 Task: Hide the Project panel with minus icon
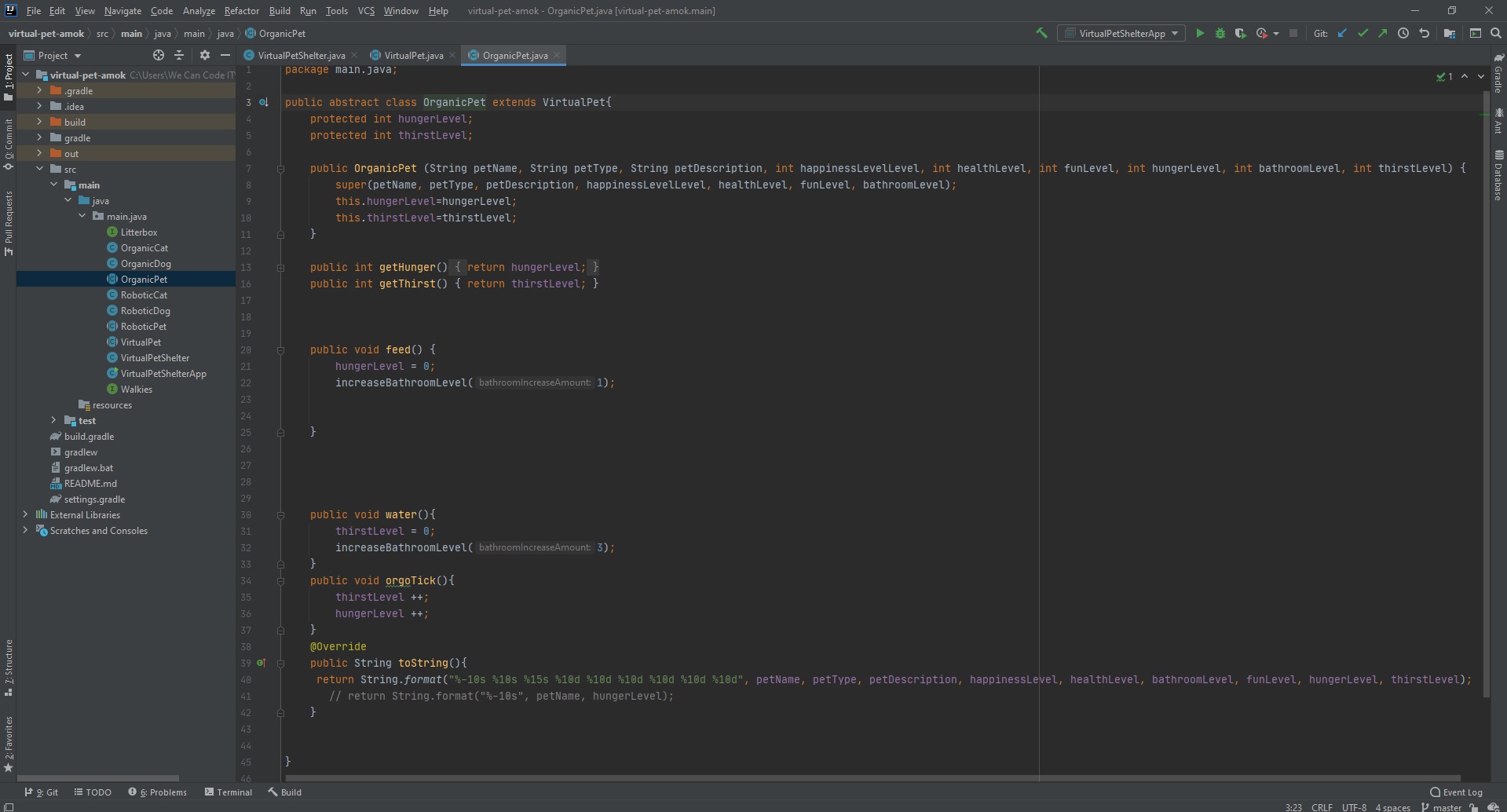pyautogui.click(x=225, y=55)
